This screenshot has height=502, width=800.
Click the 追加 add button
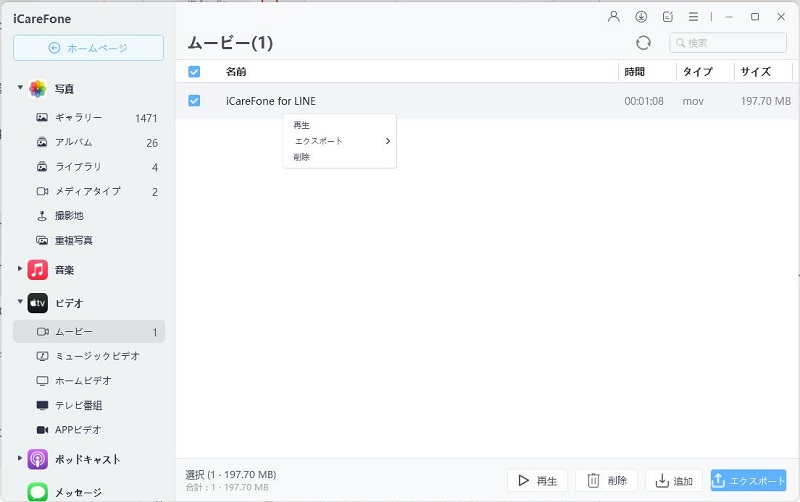[674, 481]
